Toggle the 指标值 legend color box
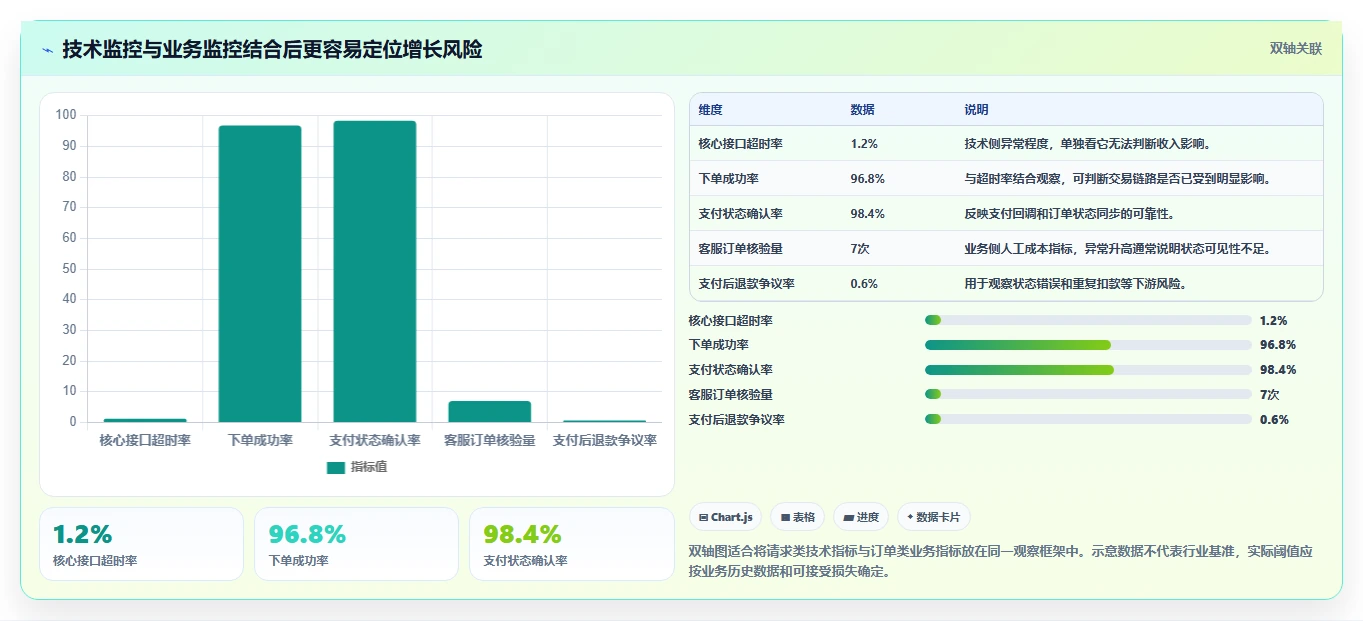The width and height of the screenshot is (1363, 621). [x=336, y=467]
